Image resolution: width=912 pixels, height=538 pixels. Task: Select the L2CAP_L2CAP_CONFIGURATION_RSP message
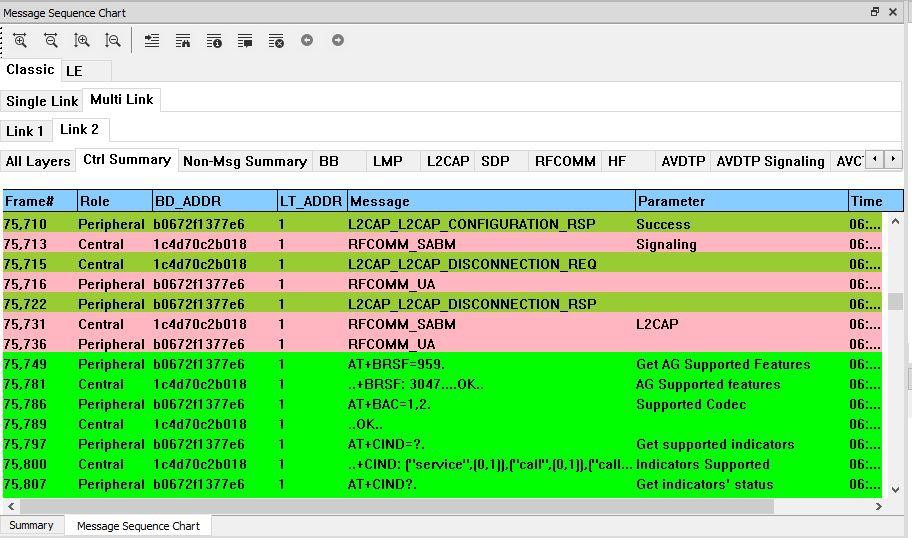click(x=472, y=225)
